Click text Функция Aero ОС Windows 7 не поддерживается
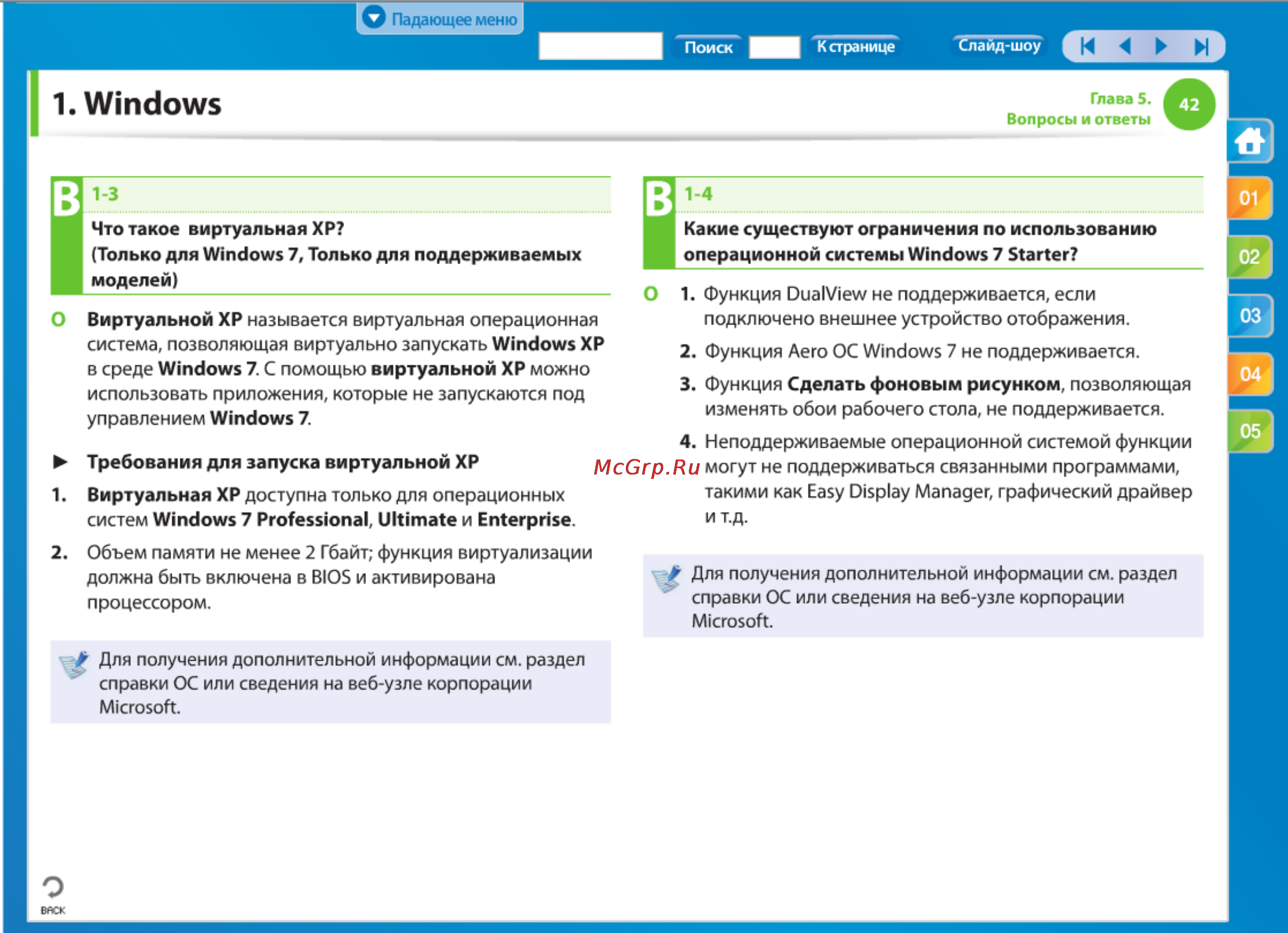The height and width of the screenshot is (933, 1288). point(921,351)
